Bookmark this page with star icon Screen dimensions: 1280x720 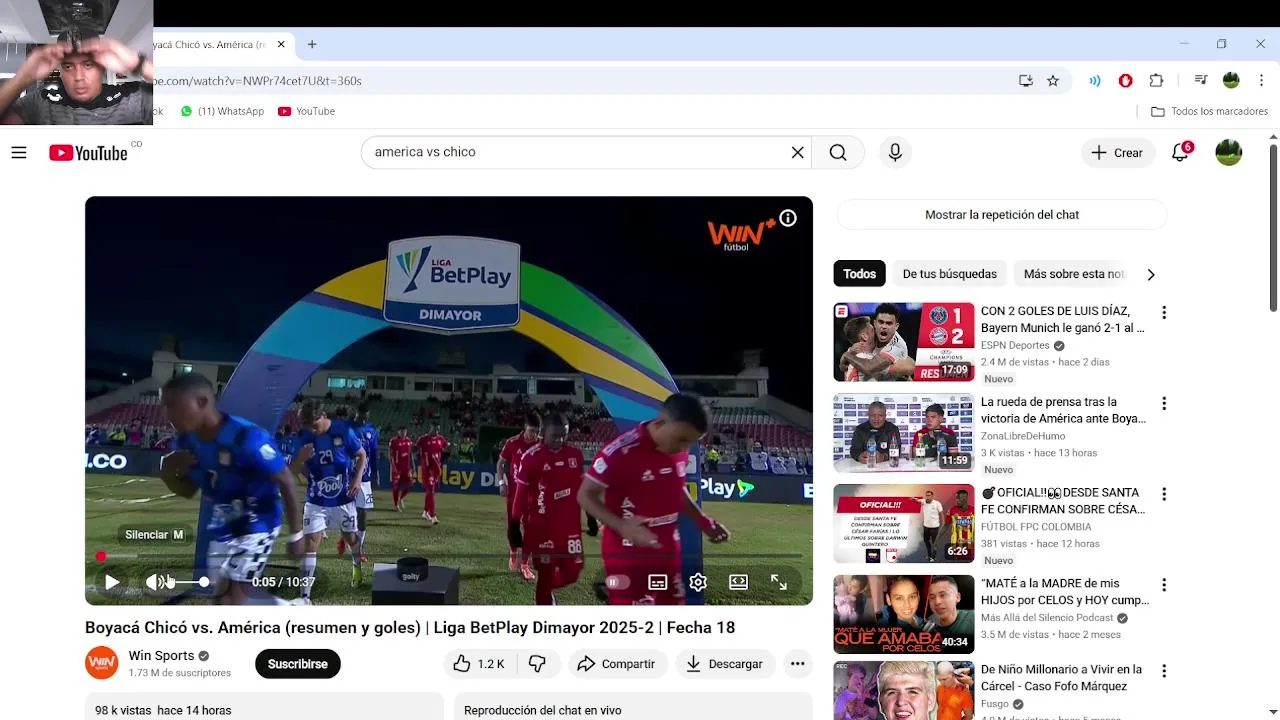click(1053, 81)
